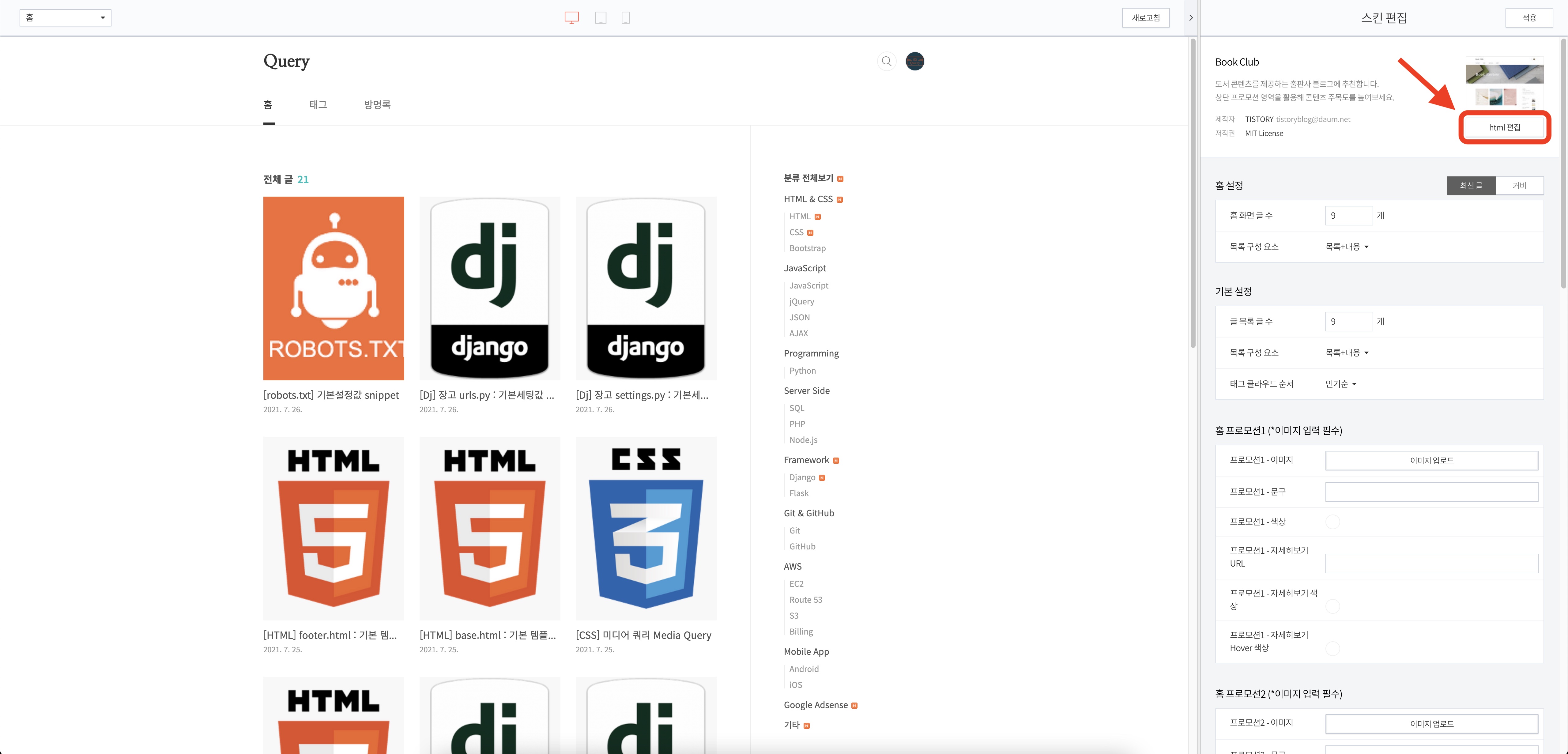Screen dimensions: 1568x754
Task: Pick 프로모션1 자세히보기 색상 swatch
Action: click(x=1332, y=606)
